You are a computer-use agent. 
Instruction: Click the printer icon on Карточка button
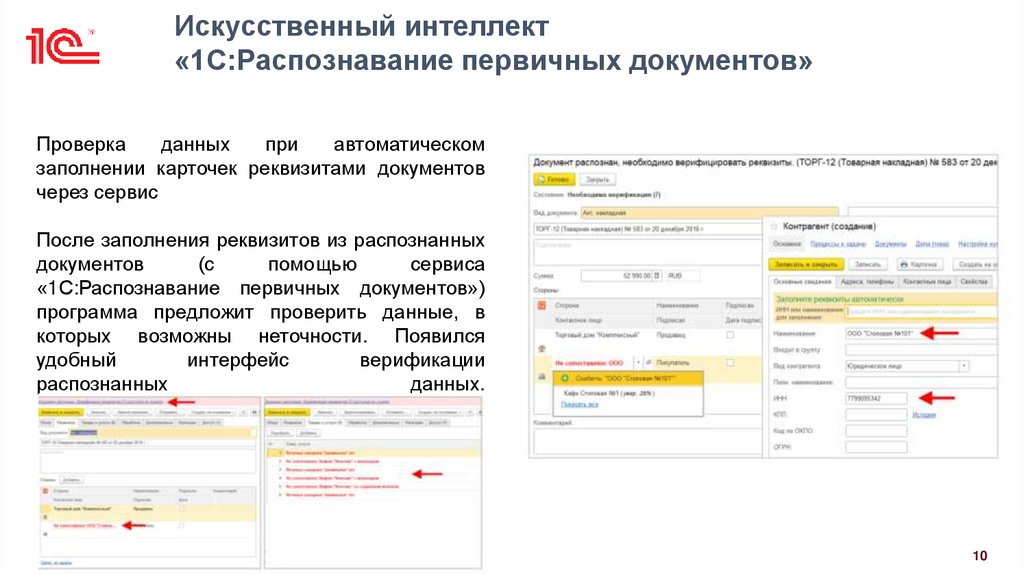[x=904, y=264]
